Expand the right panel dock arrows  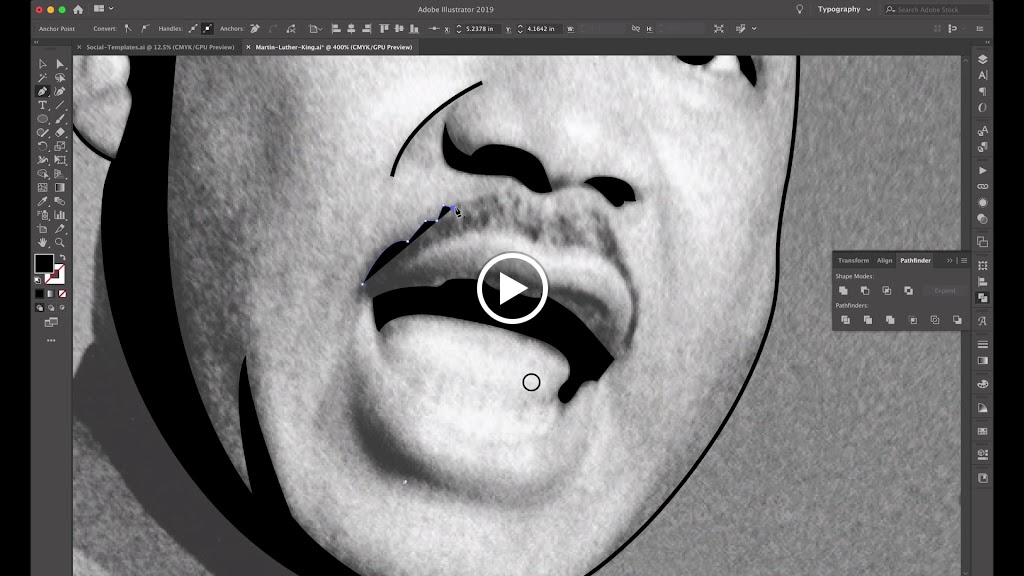coord(987,42)
